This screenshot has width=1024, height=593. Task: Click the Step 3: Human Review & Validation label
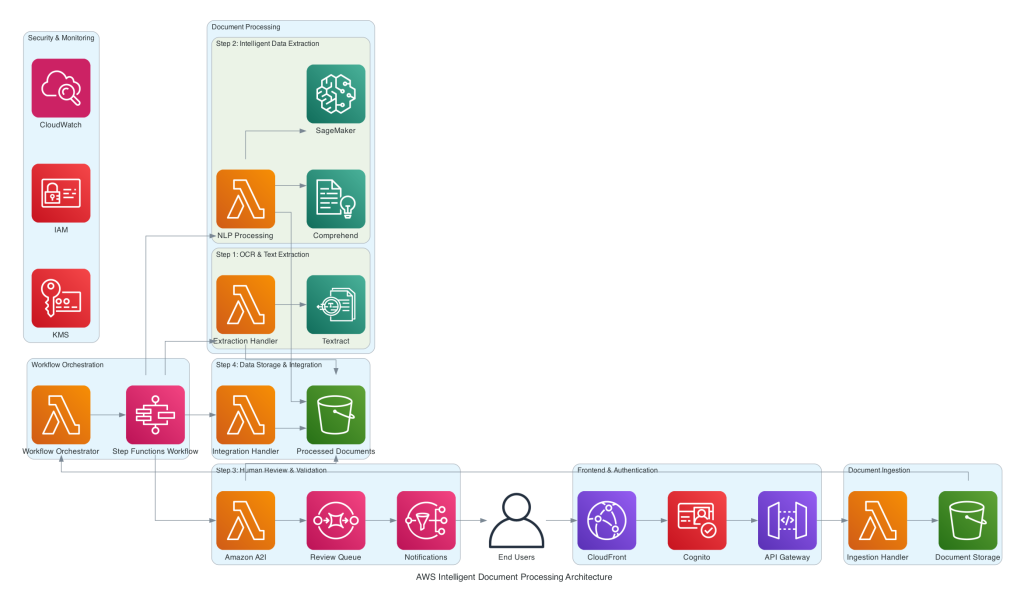[271, 470]
